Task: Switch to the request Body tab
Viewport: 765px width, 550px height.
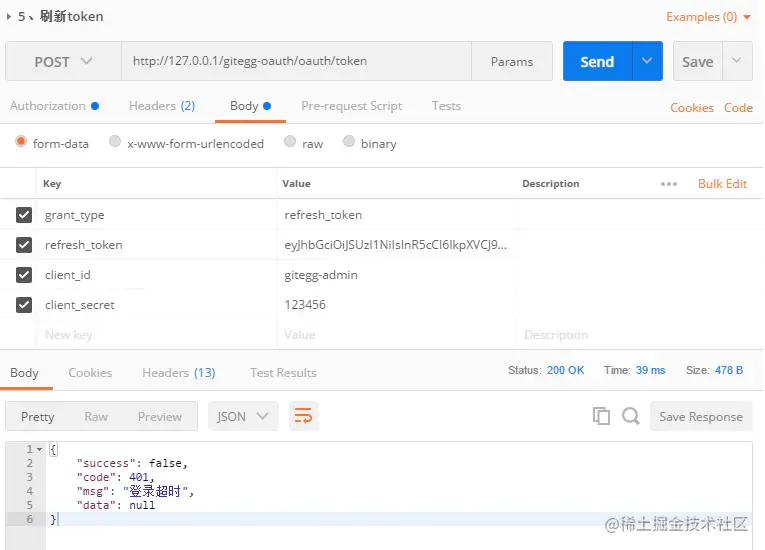Action: tap(250, 106)
